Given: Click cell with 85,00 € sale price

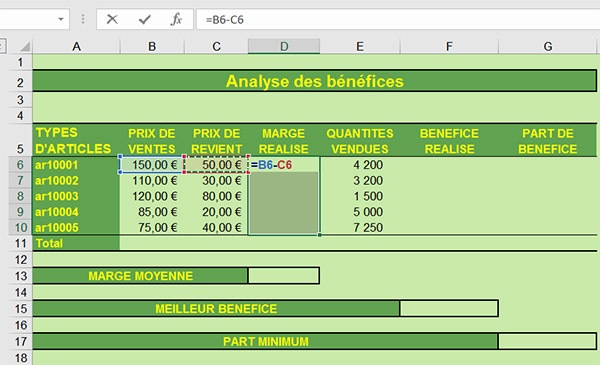Looking at the screenshot, I should coord(152,212).
